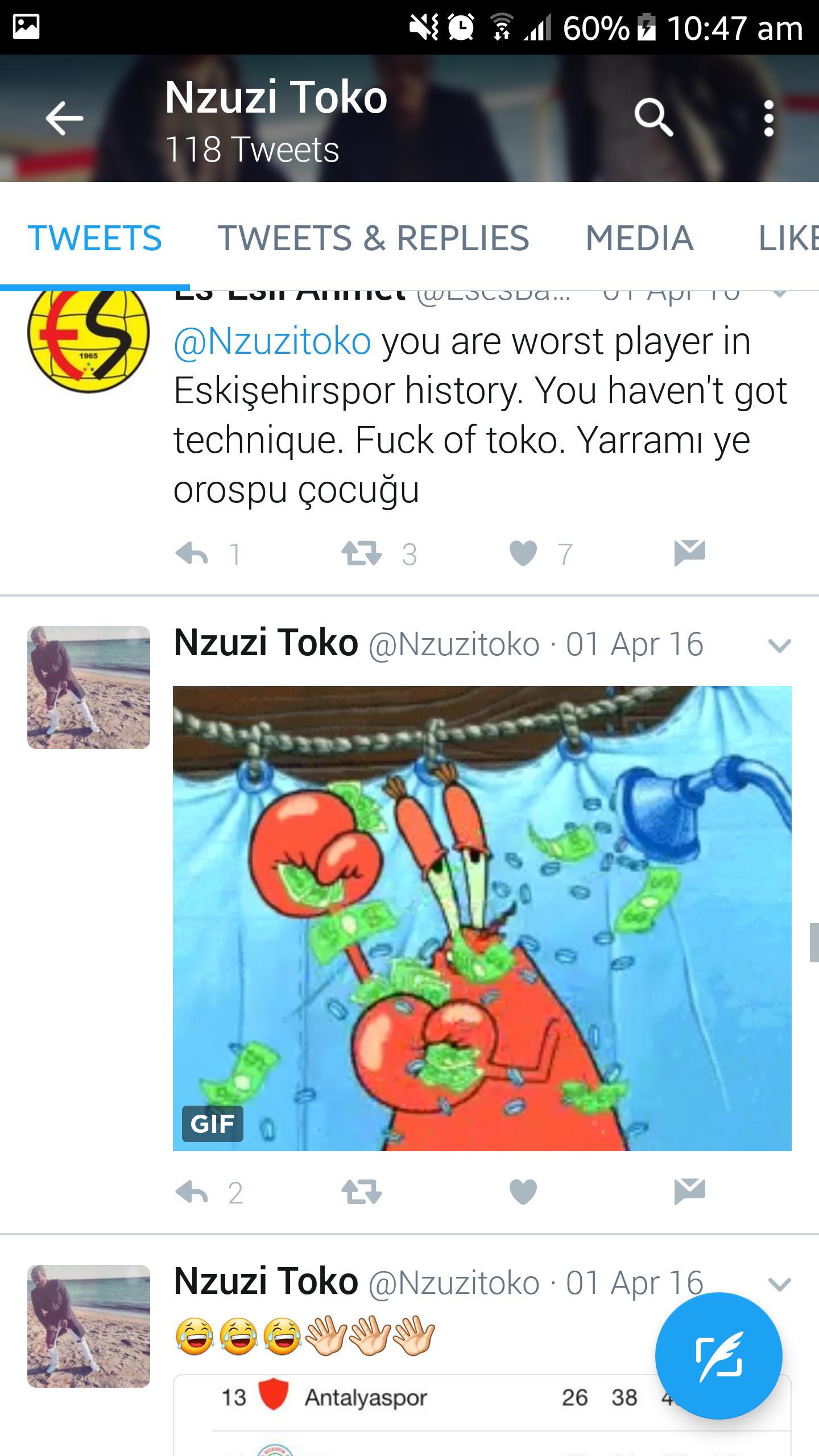Reply to the Eskişehirspor insult tweet
819x1456 pixels.
click(x=192, y=553)
